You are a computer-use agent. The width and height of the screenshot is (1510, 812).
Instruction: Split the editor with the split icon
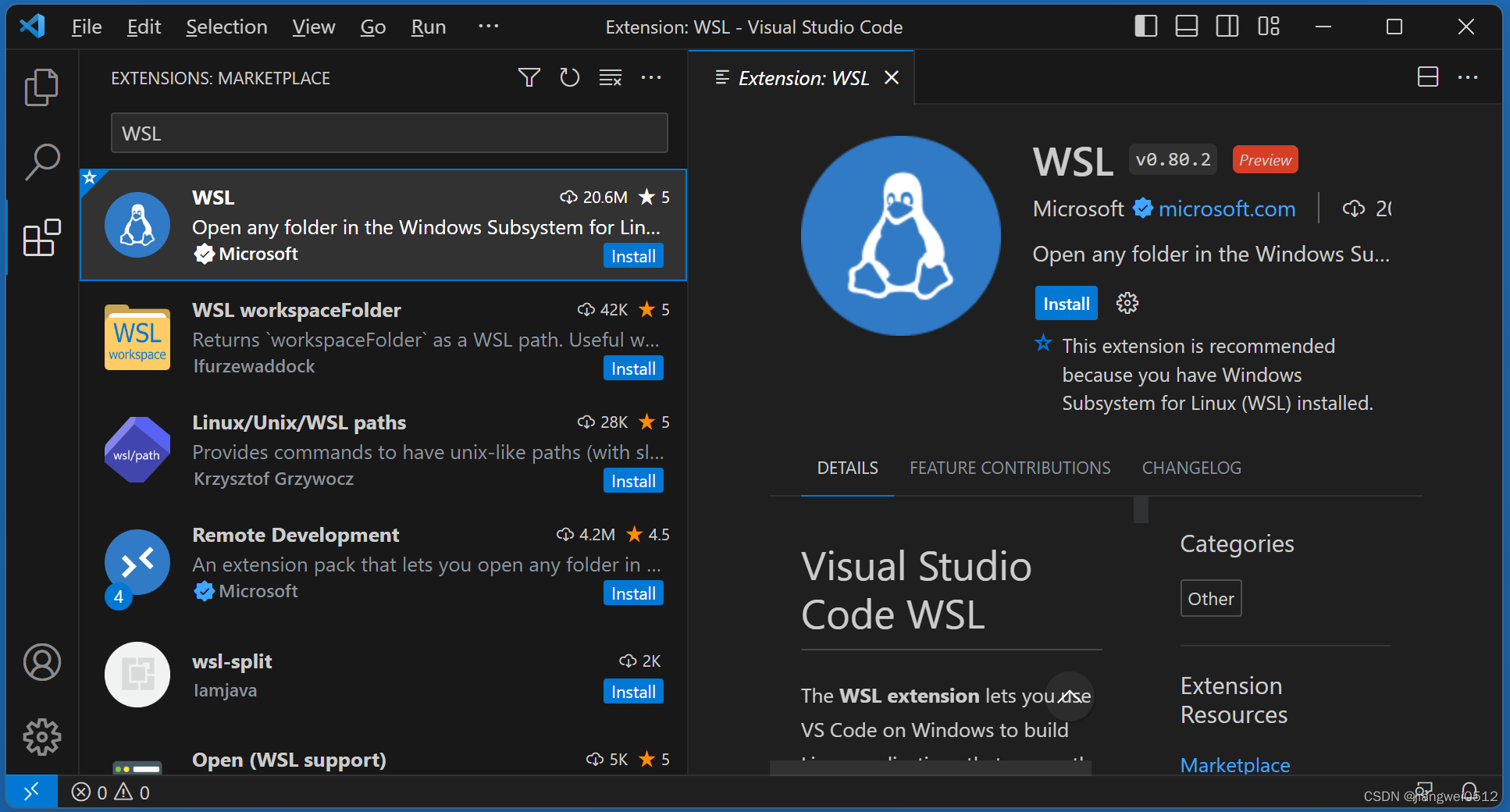(x=1428, y=77)
